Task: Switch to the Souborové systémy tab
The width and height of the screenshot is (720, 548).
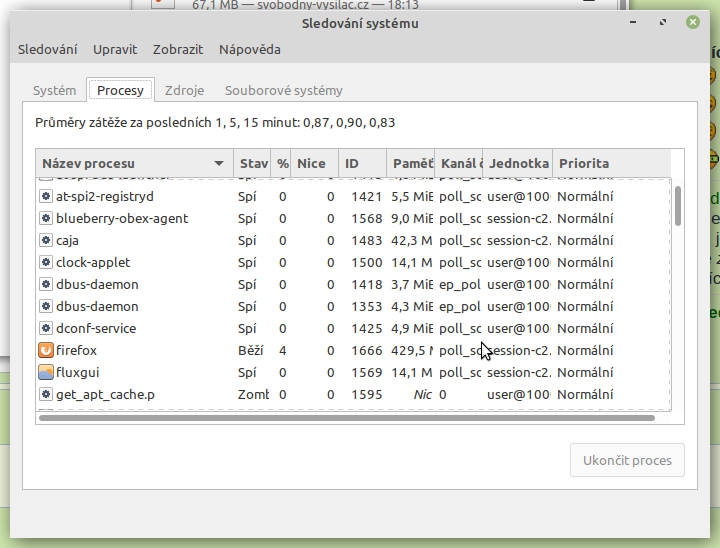Action: click(283, 90)
